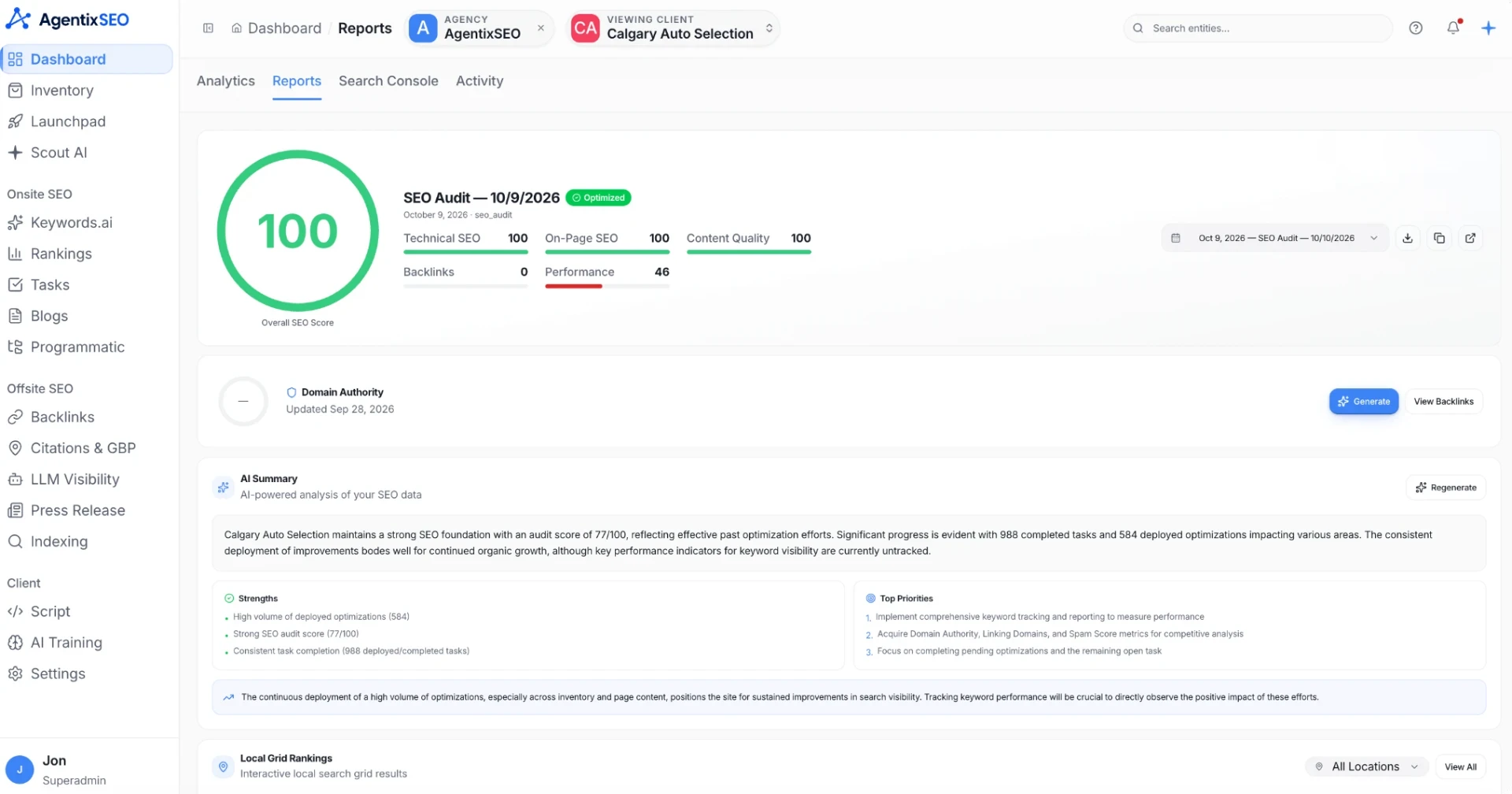Go to Backlinks under Offsite SEO
This screenshot has width=1512, height=794.
point(87,417)
